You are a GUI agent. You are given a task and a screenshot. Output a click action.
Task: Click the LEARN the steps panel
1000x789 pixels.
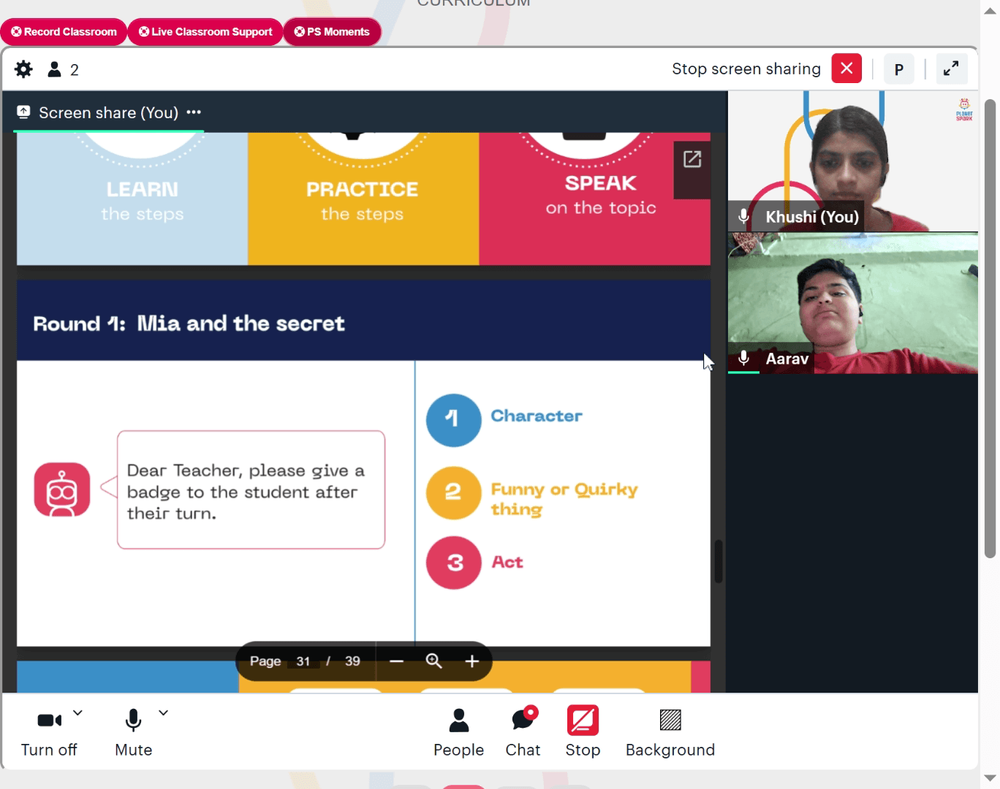[x=132, y=198]
